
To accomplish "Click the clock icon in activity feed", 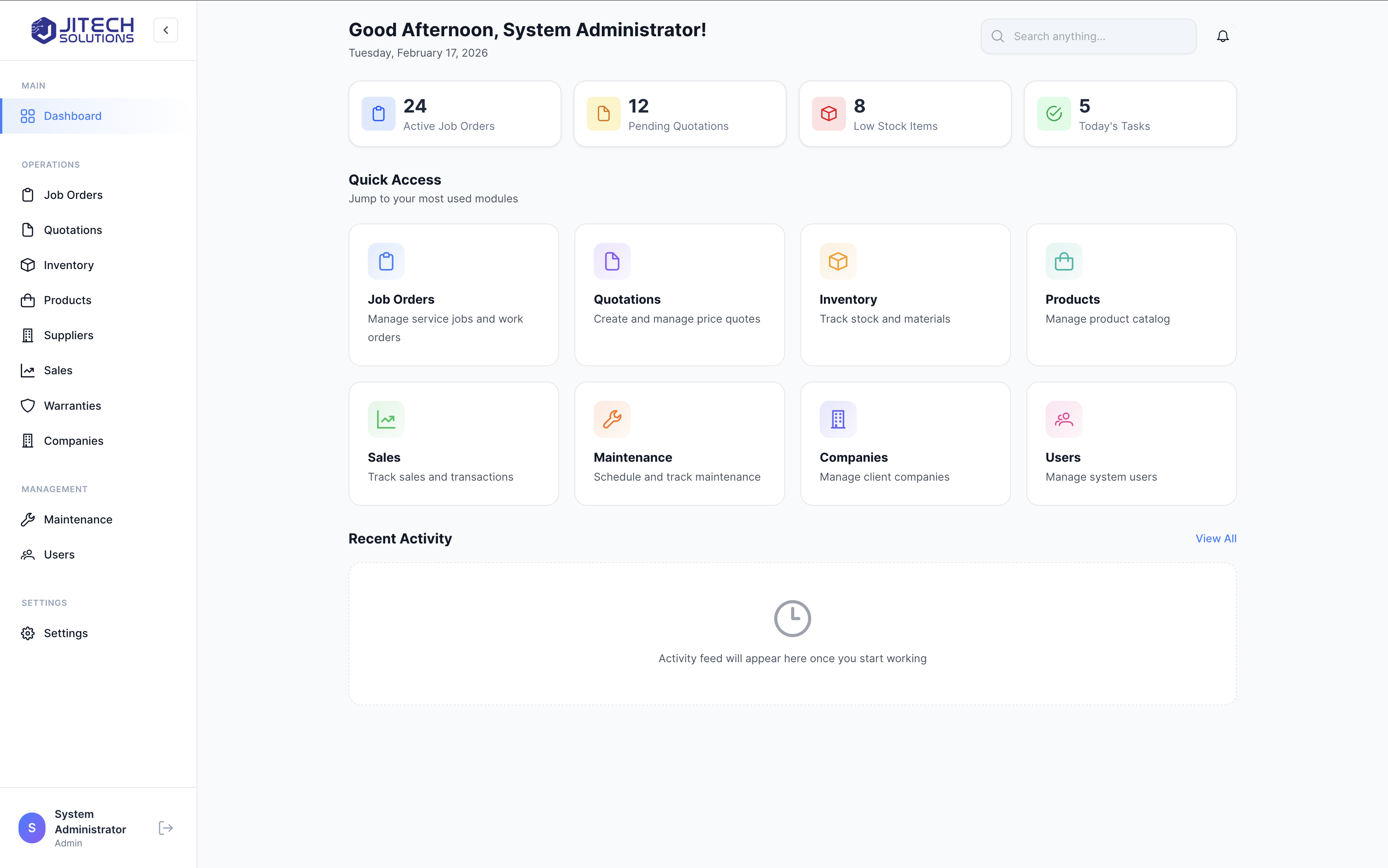I will coord(792,618).
